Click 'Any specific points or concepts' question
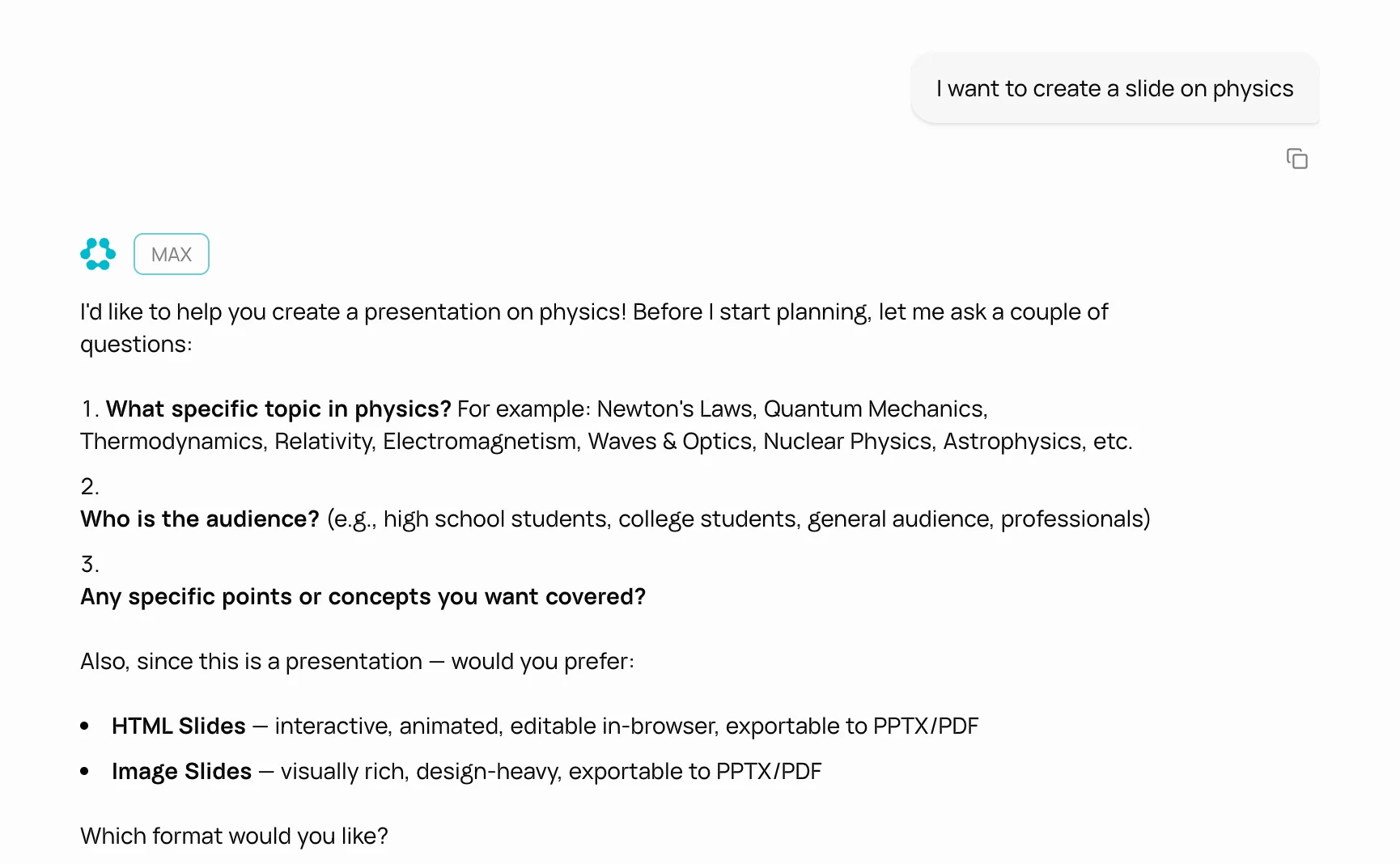This screenshot has width=1400, height=864. tap(363, 596)
